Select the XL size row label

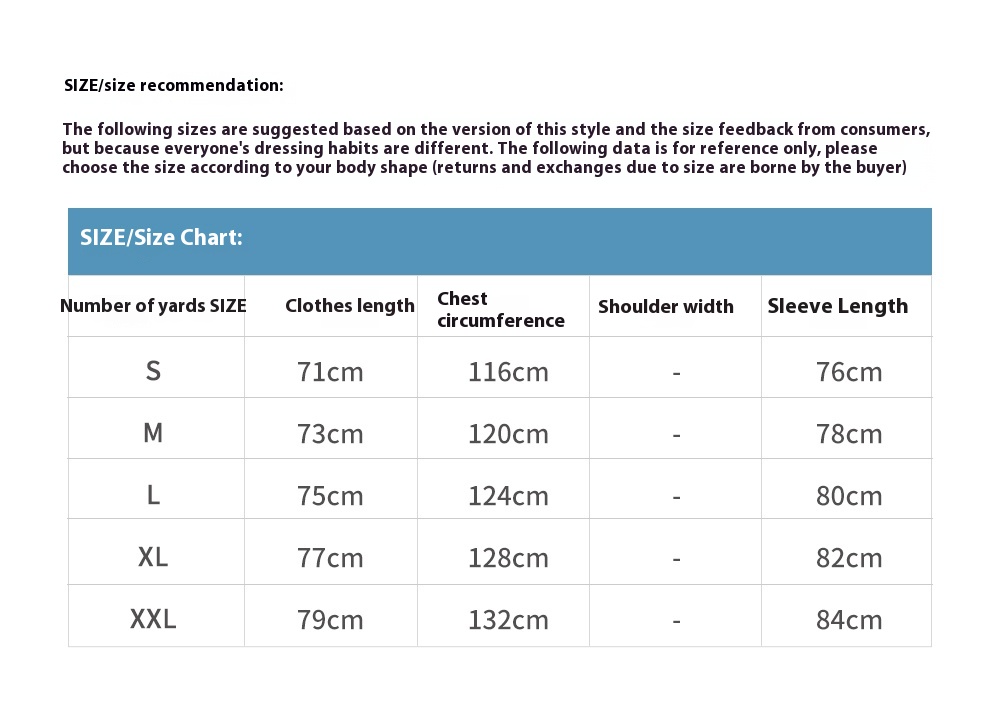(x=153, y=557)
